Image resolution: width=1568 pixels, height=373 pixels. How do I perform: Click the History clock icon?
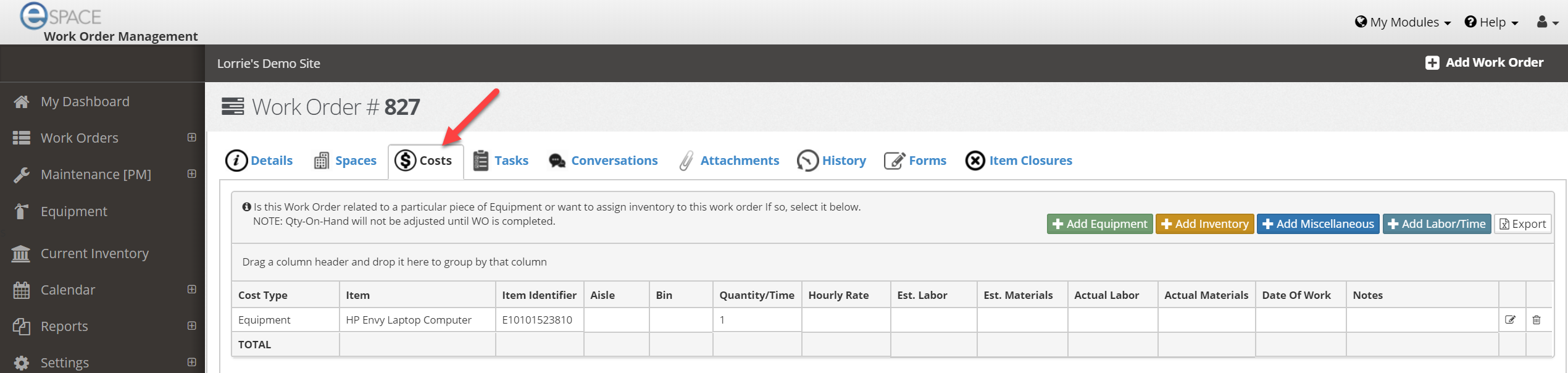click(807, 161)
